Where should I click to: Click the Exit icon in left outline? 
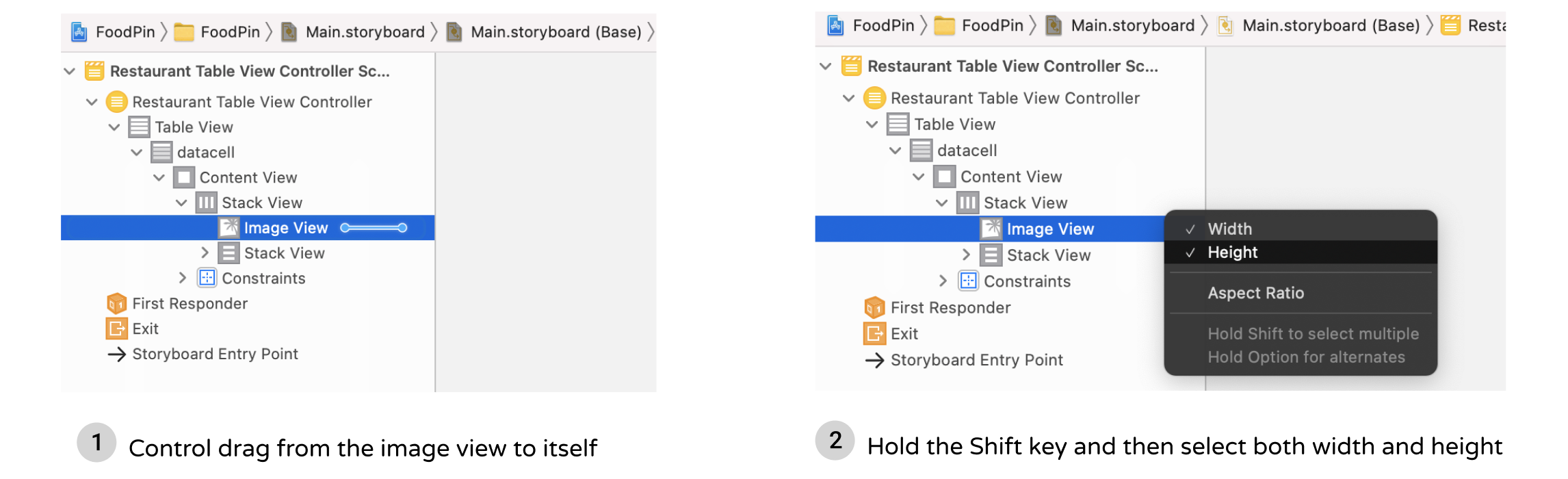click(117, 329)
